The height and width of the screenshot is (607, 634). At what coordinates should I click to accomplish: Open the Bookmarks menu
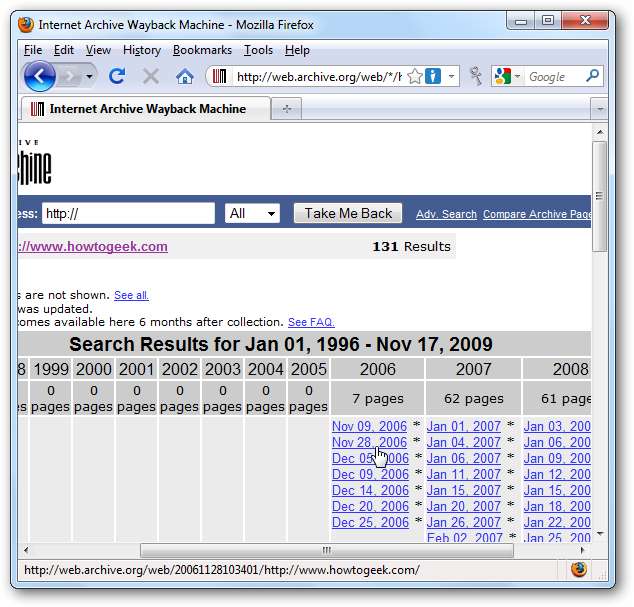[202, 50]
